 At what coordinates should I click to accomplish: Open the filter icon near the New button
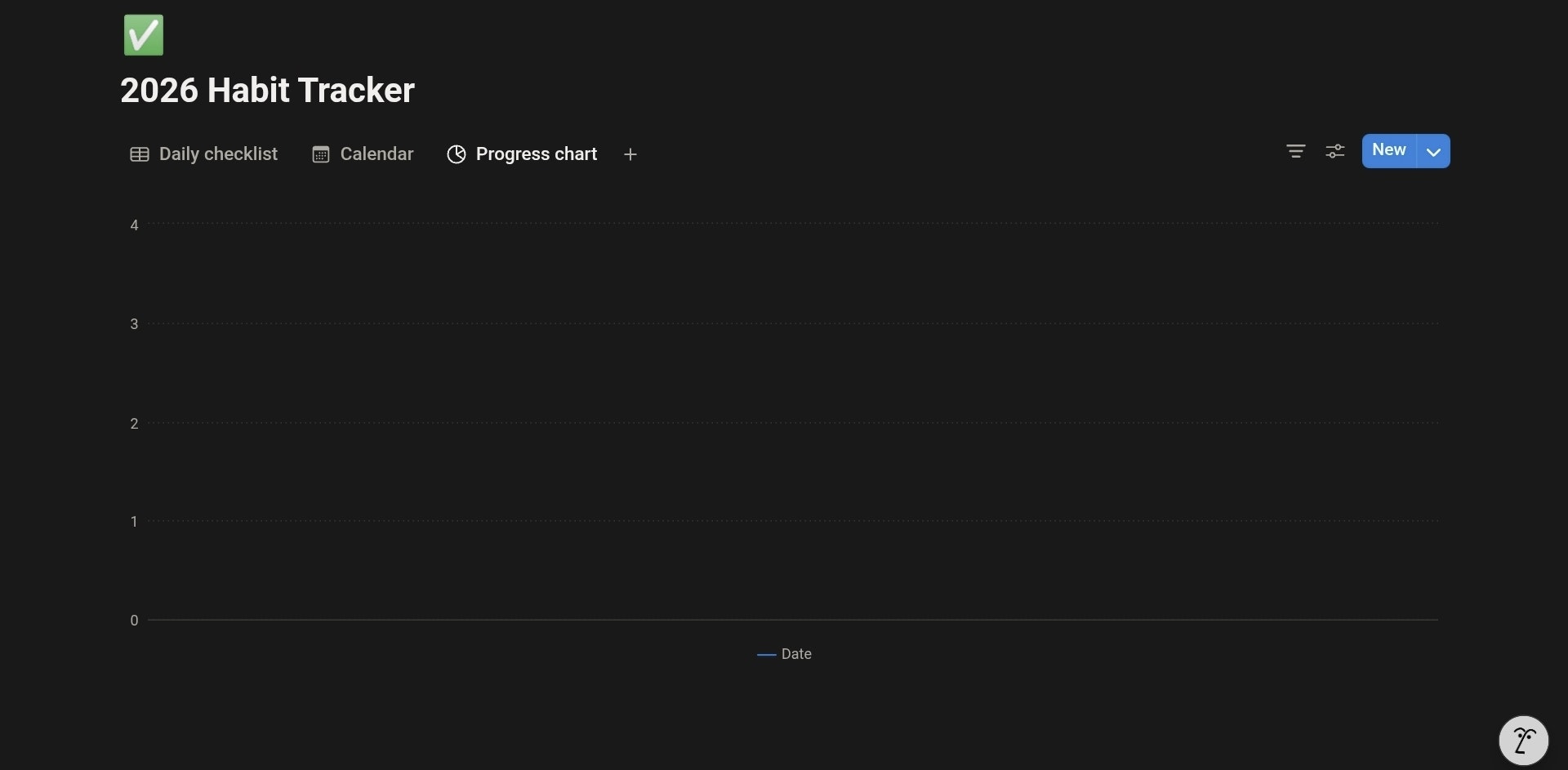click(1295, 151)
